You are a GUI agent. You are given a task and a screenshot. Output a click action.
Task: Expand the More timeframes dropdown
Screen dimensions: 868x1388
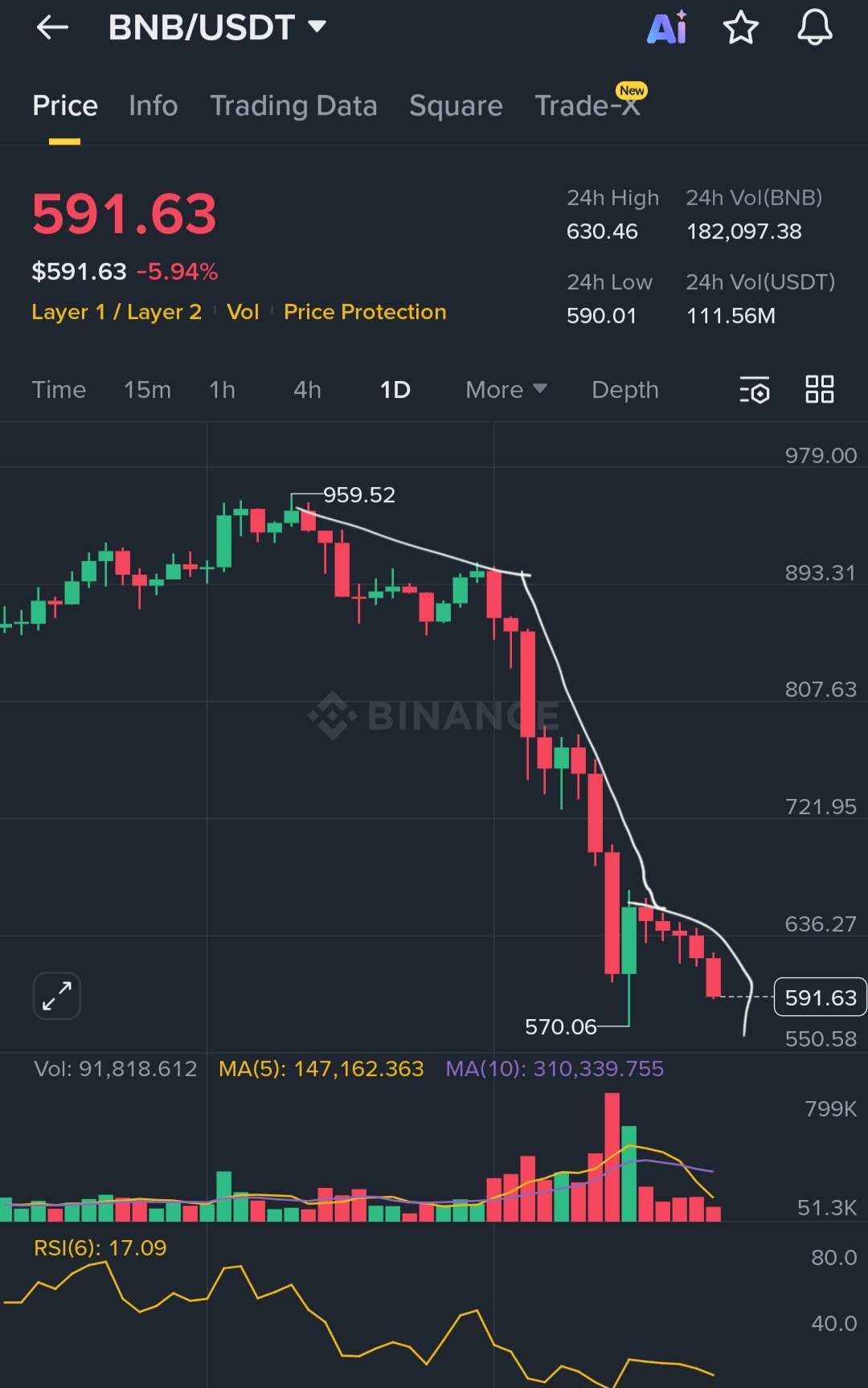(506, 390)
